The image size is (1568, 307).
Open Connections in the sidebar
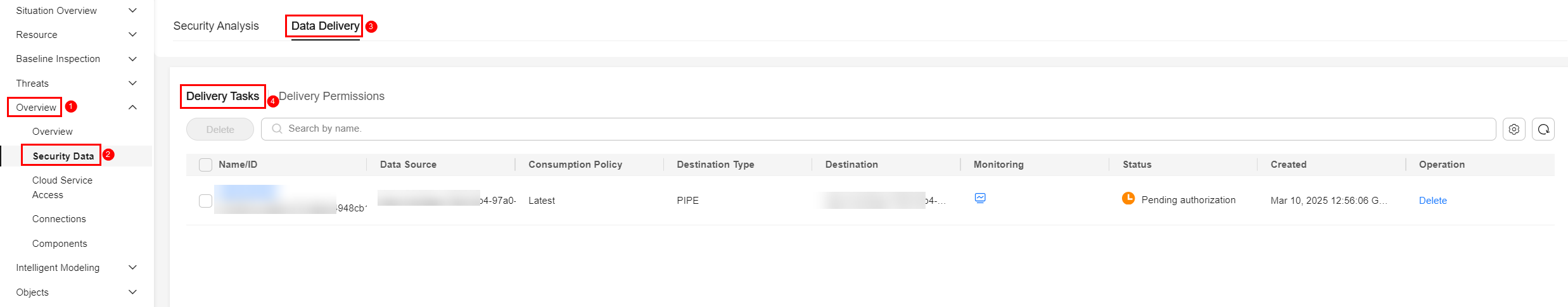pos(59,219)
